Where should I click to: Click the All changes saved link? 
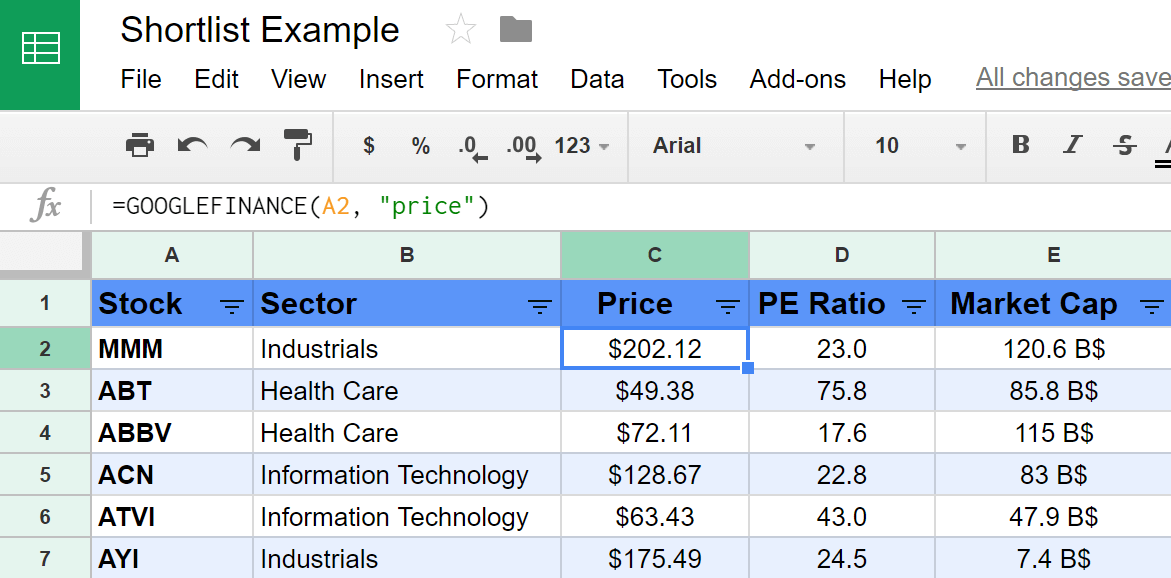point(1073,78)
